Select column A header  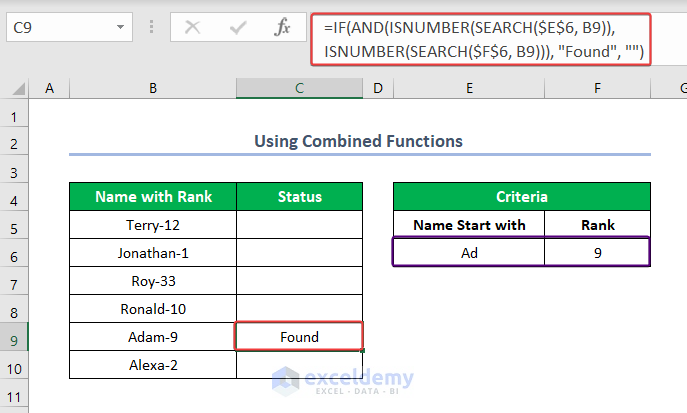(50, 88)
